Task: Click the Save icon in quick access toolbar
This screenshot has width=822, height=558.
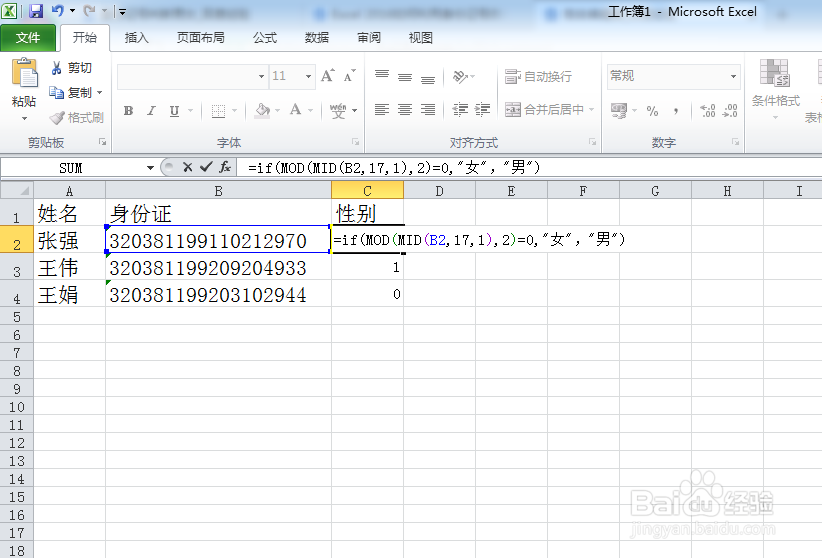Action: pyautogui.click(x=35, y=10)
